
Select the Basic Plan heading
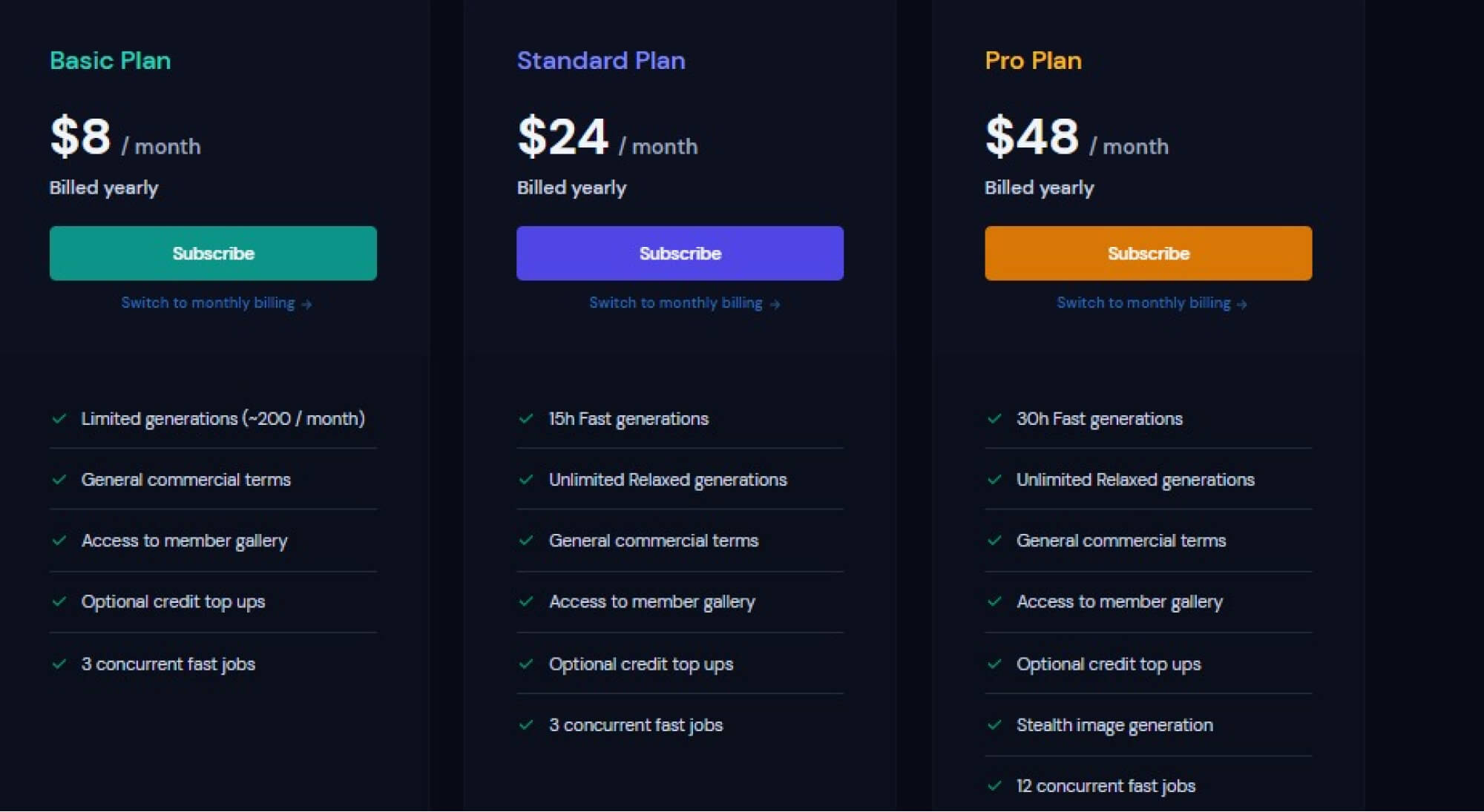tap(110, 61)
